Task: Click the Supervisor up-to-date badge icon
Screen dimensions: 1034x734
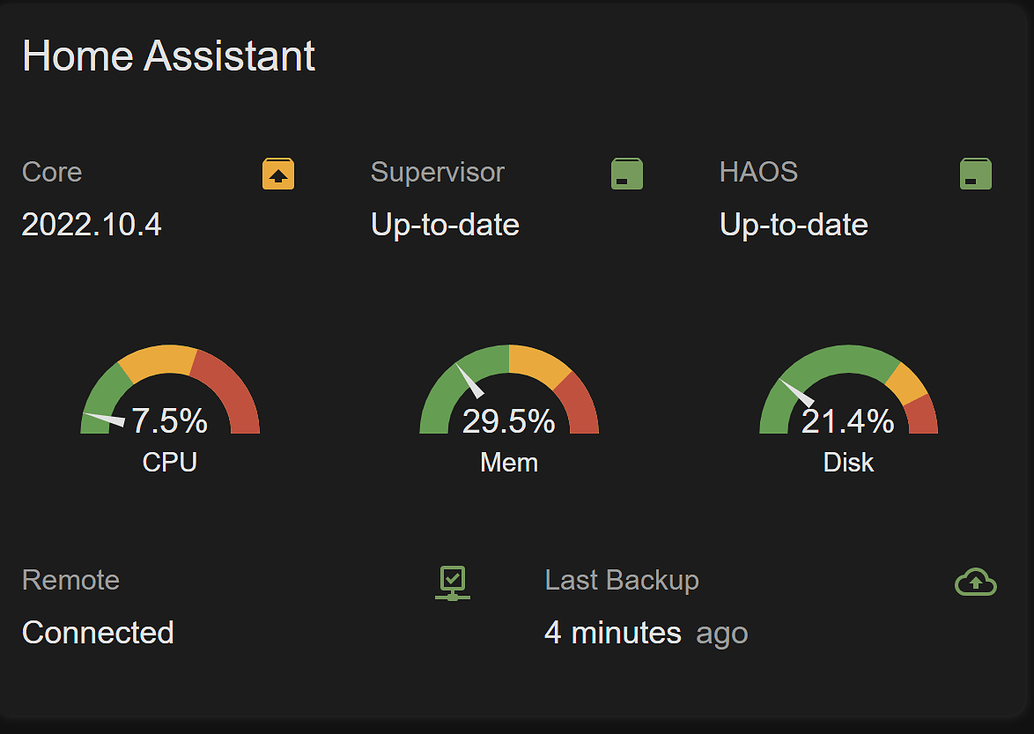Action: pyautogui.click(x=626, y=172)
